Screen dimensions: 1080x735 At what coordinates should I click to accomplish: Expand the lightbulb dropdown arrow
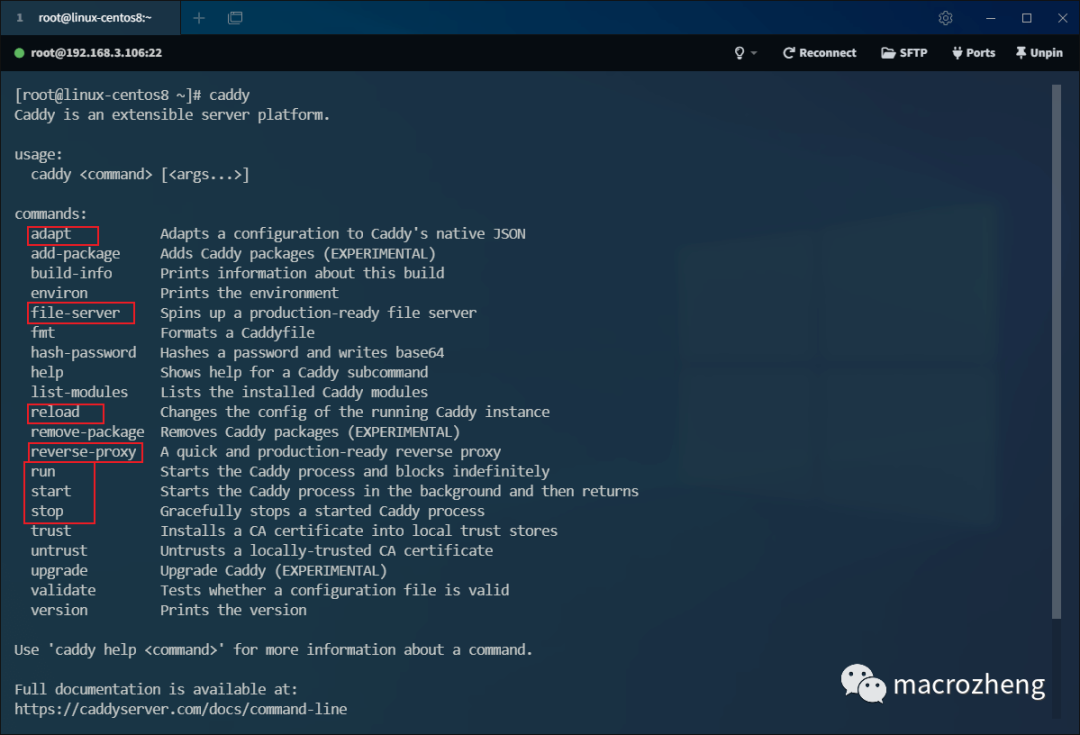pyautogui.click(x=752, y=54)
